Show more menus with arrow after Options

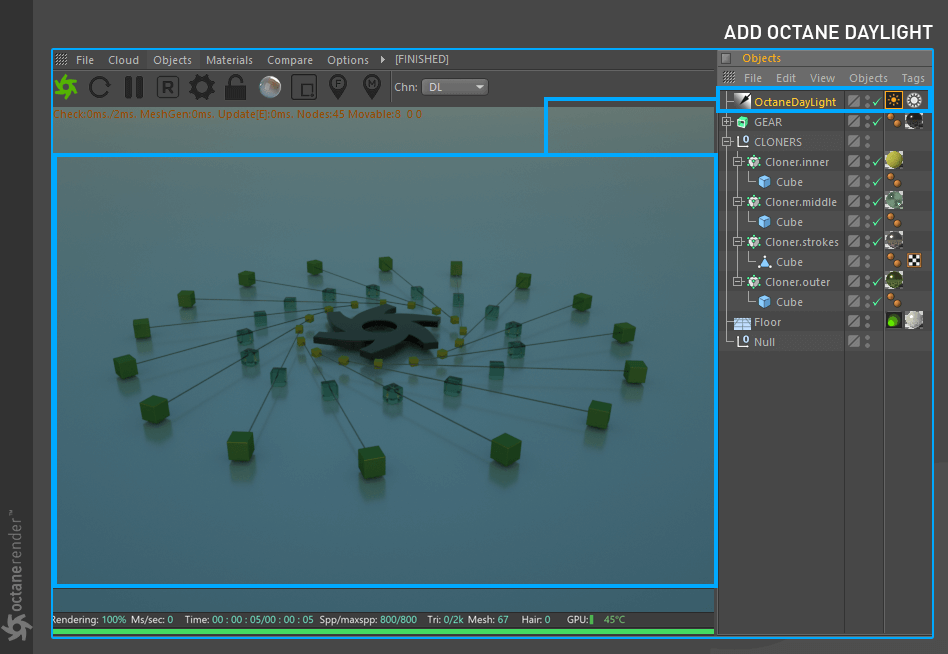tap(383, 59)
